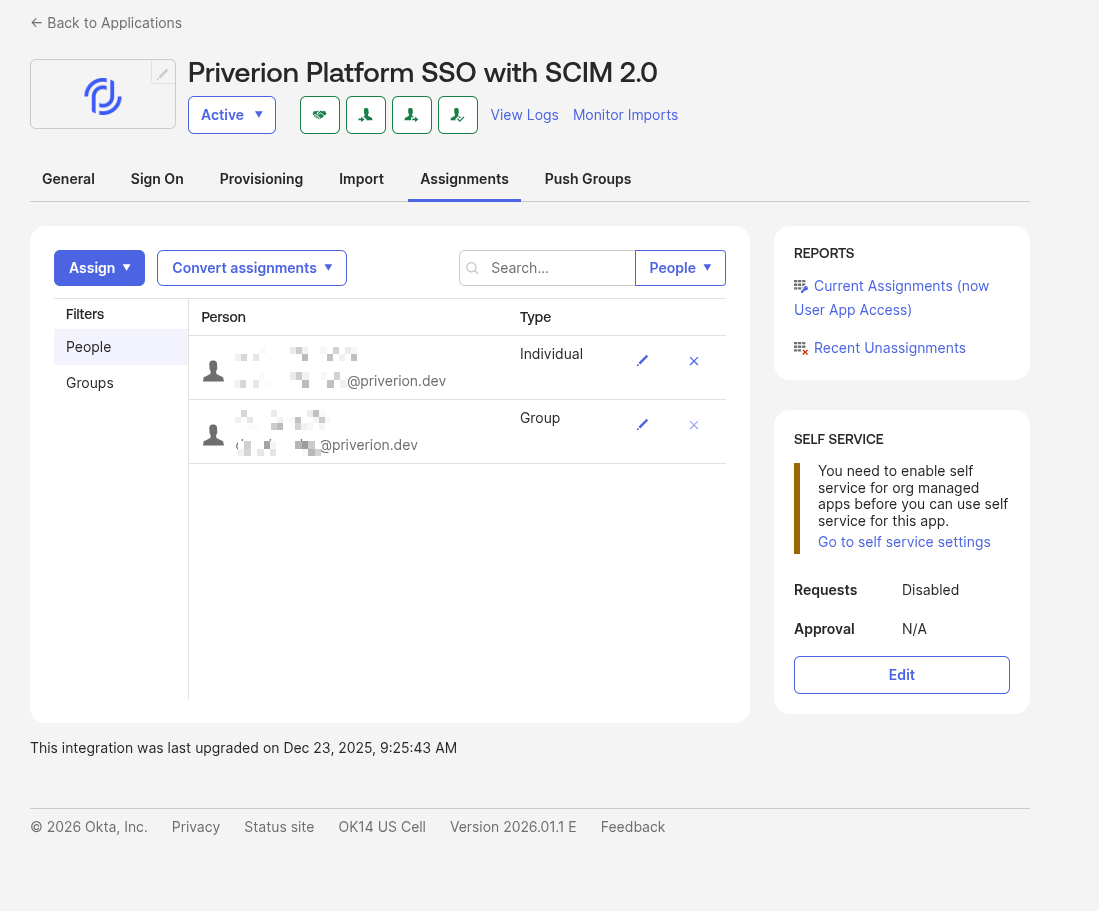Open the View Logs link
This screenshot has height=911, width=1099.
(x=524, y=115)
